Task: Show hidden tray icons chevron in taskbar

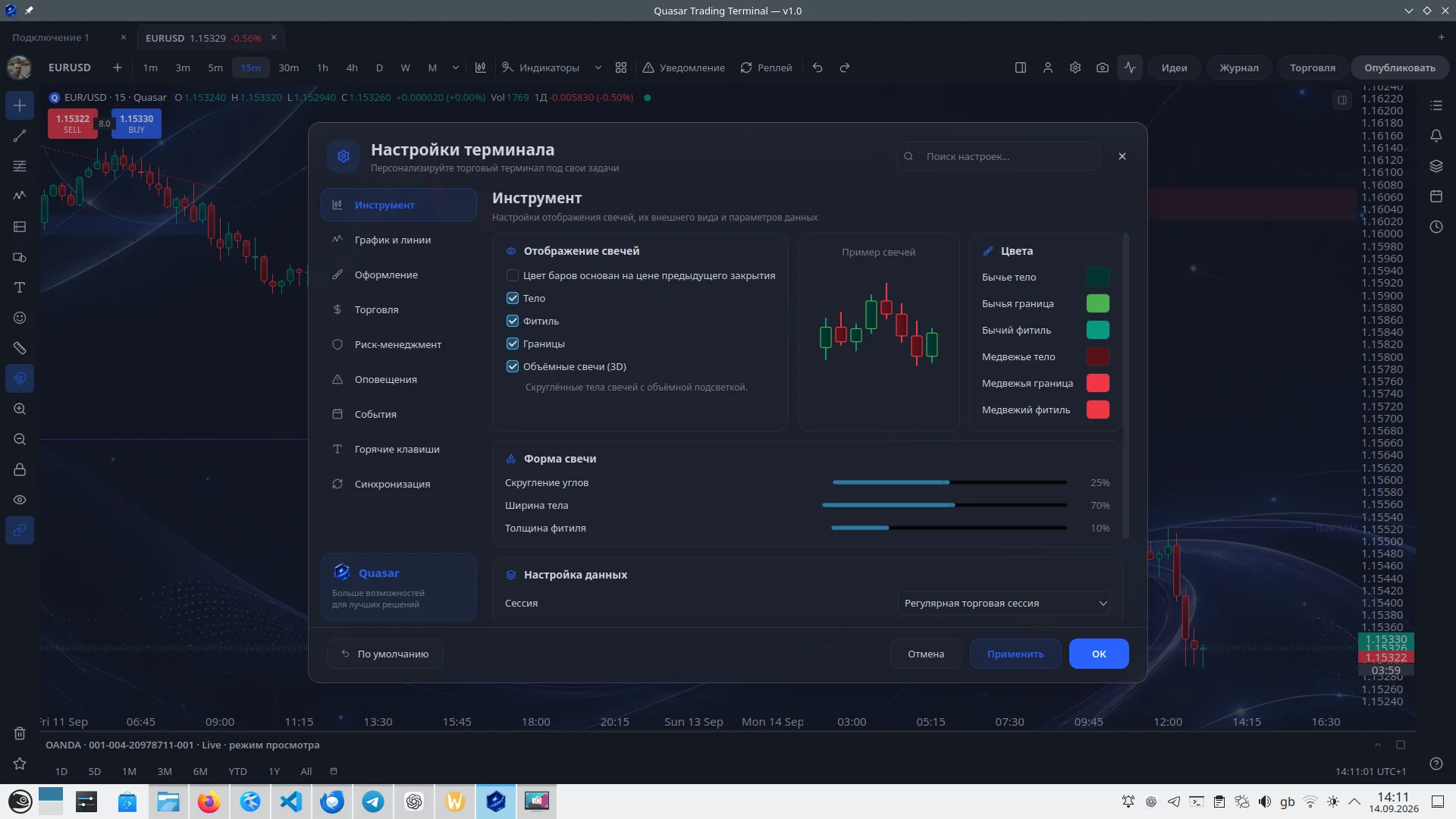Action: tap(1354, 802)
